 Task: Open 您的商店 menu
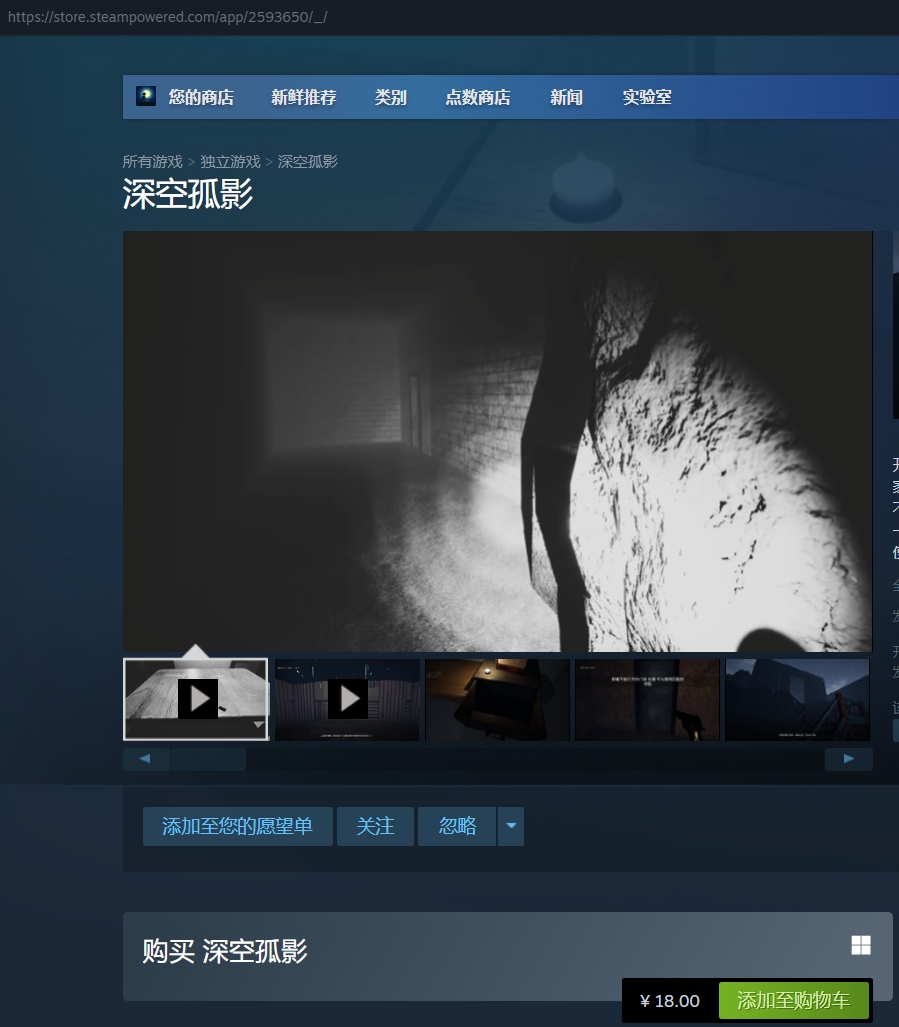pyautogui.click(x=201, y=97)
